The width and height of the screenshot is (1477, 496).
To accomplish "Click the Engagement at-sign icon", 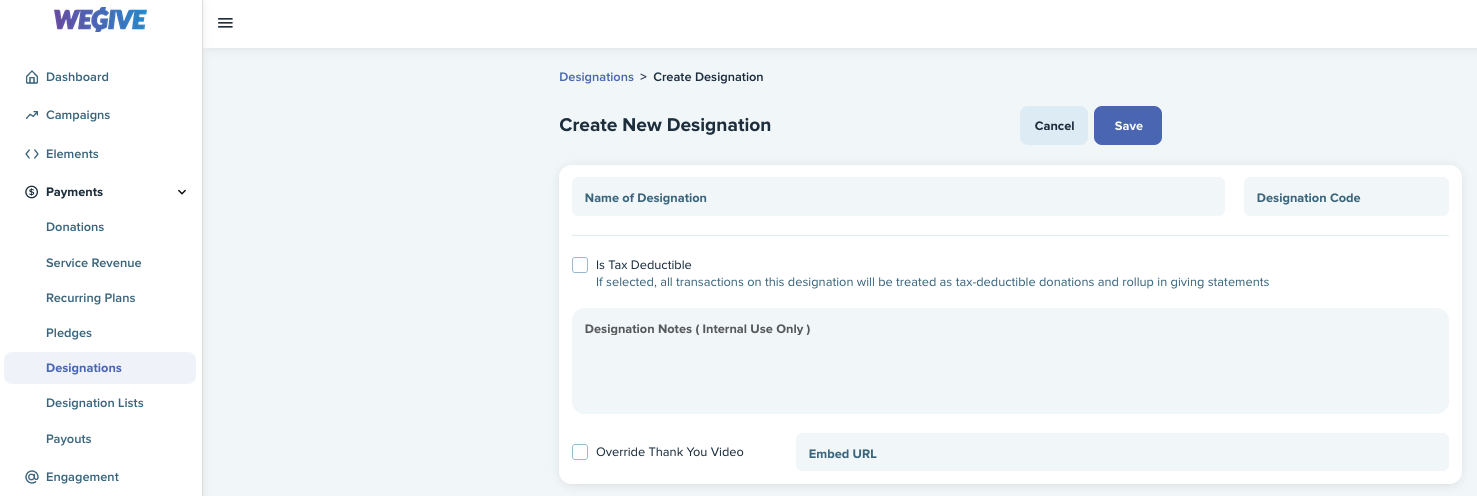I will 32,477.
